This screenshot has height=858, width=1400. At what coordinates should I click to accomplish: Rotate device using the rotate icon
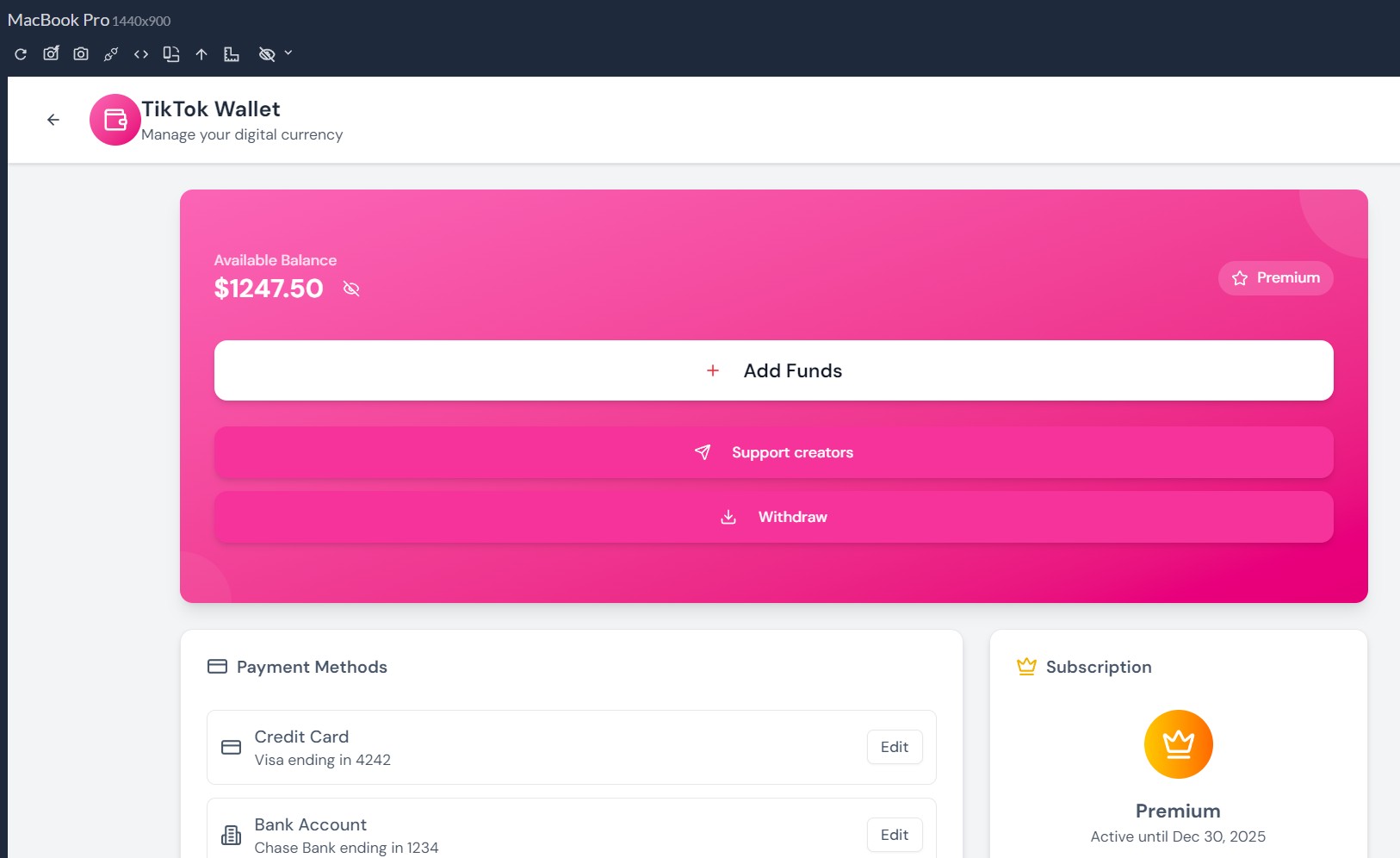click(x=171, y=54)
